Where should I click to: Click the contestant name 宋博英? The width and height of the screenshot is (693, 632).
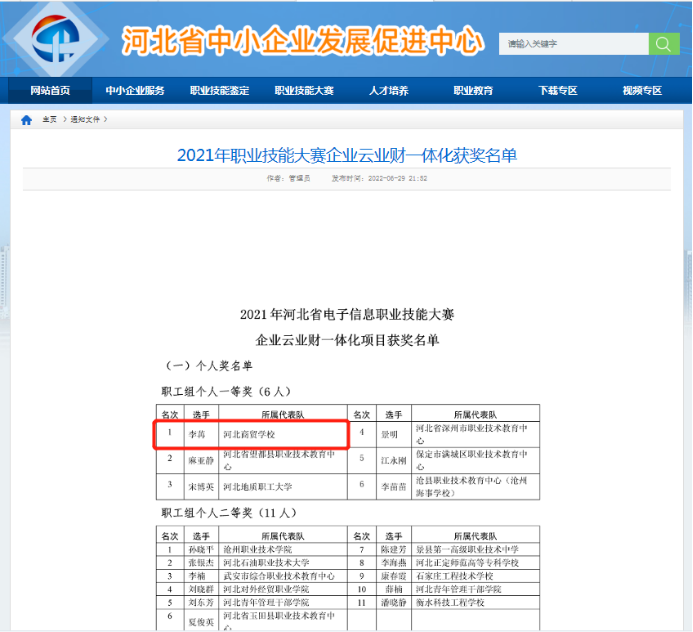click(x=201, y=487)
